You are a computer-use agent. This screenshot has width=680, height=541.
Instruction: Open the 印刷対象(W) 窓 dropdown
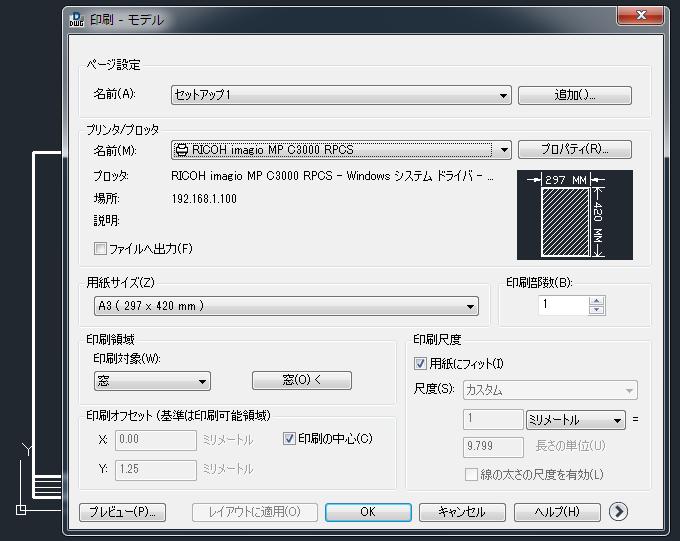[x=152, y=381]
